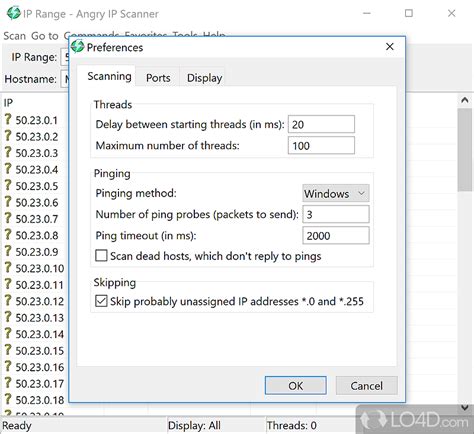Click the question mark icon beside 50.23.0.6
Screen dimensions: 474x434
(x=8, y=202)
